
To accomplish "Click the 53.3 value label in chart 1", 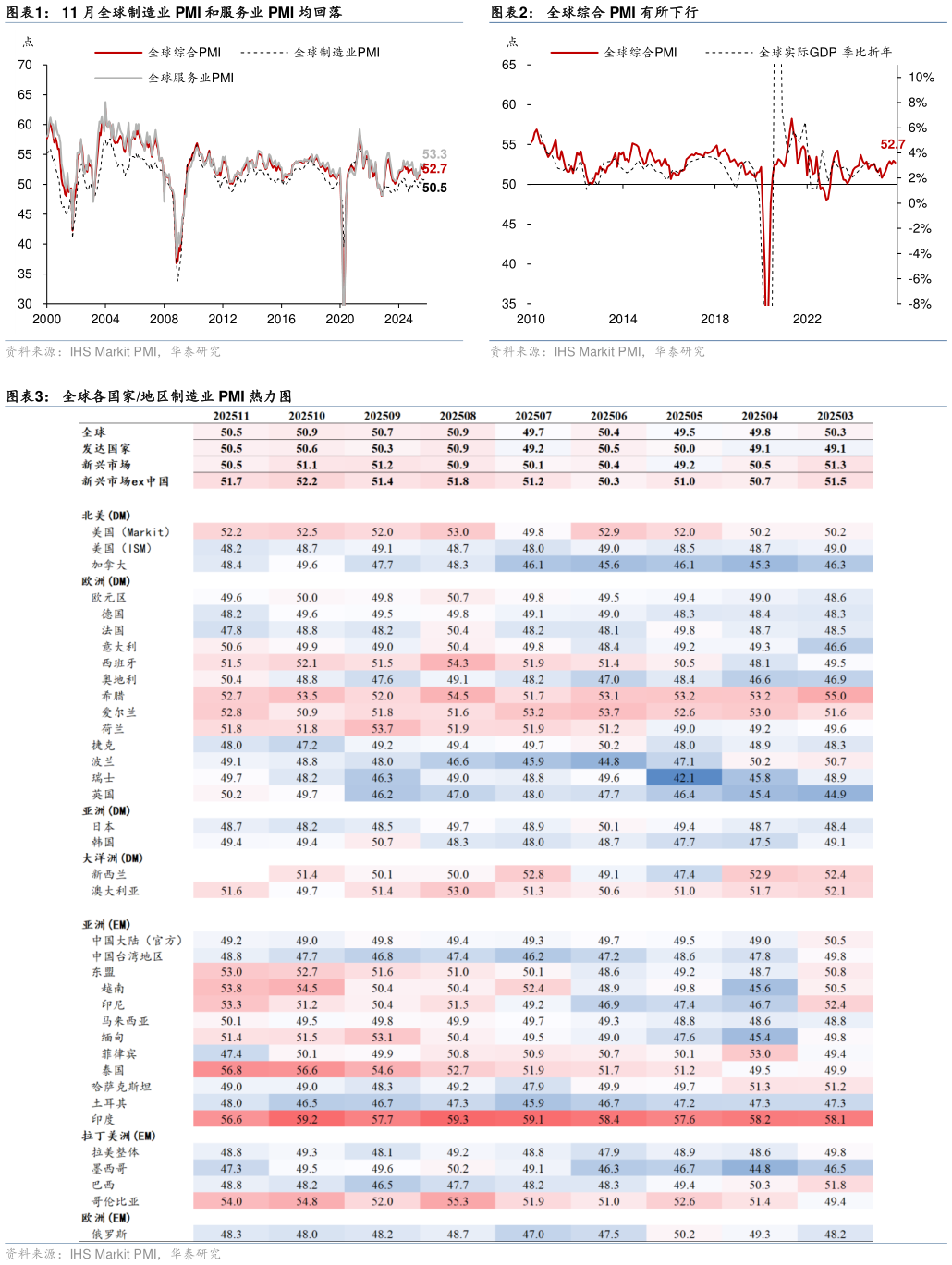I will (x=434, y=154).
